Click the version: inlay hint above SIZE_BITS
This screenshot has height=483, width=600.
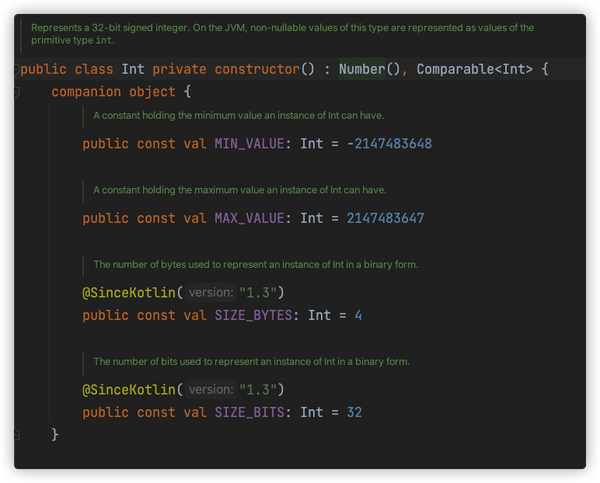point(211,390)
